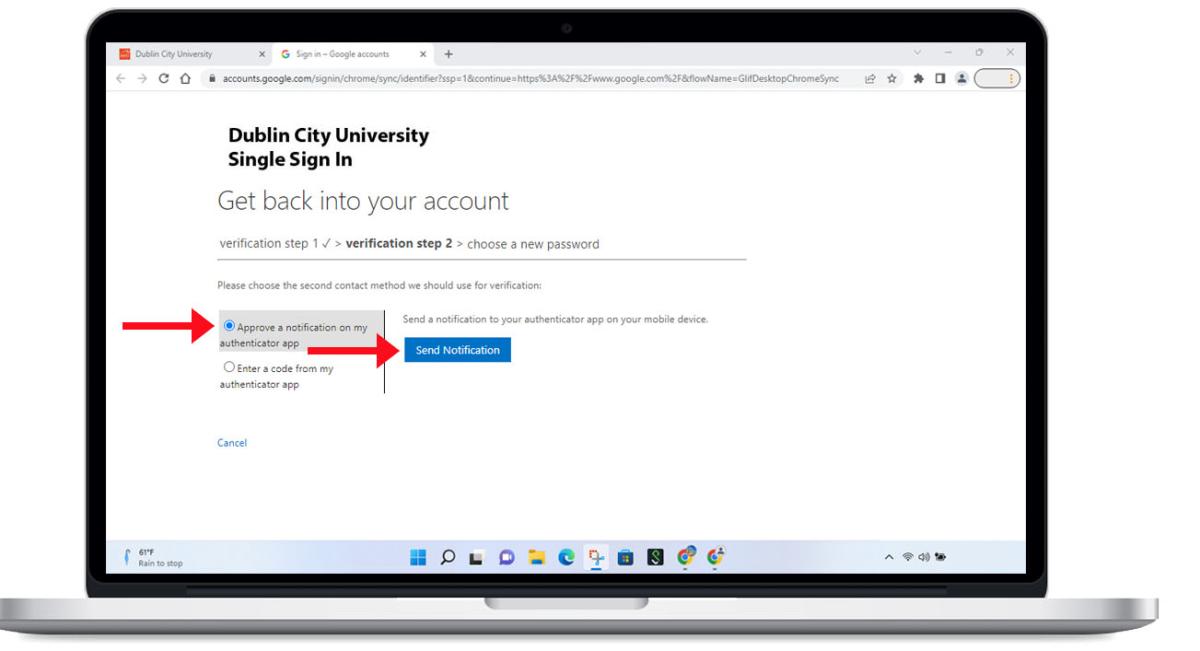Image resolution: width=1200 pixels, height=651 pixels.
Task: Select Approve a notification on authenticator app
Action: click(231, 325)
